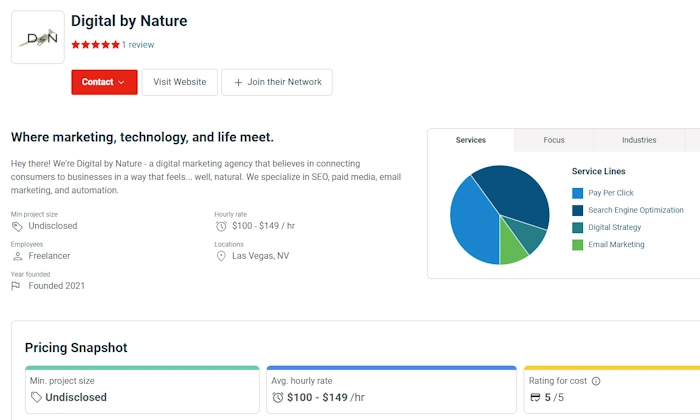Select the Email Marketing legend label
Viewport: 700px width, 420px height.
click(616, 245)
